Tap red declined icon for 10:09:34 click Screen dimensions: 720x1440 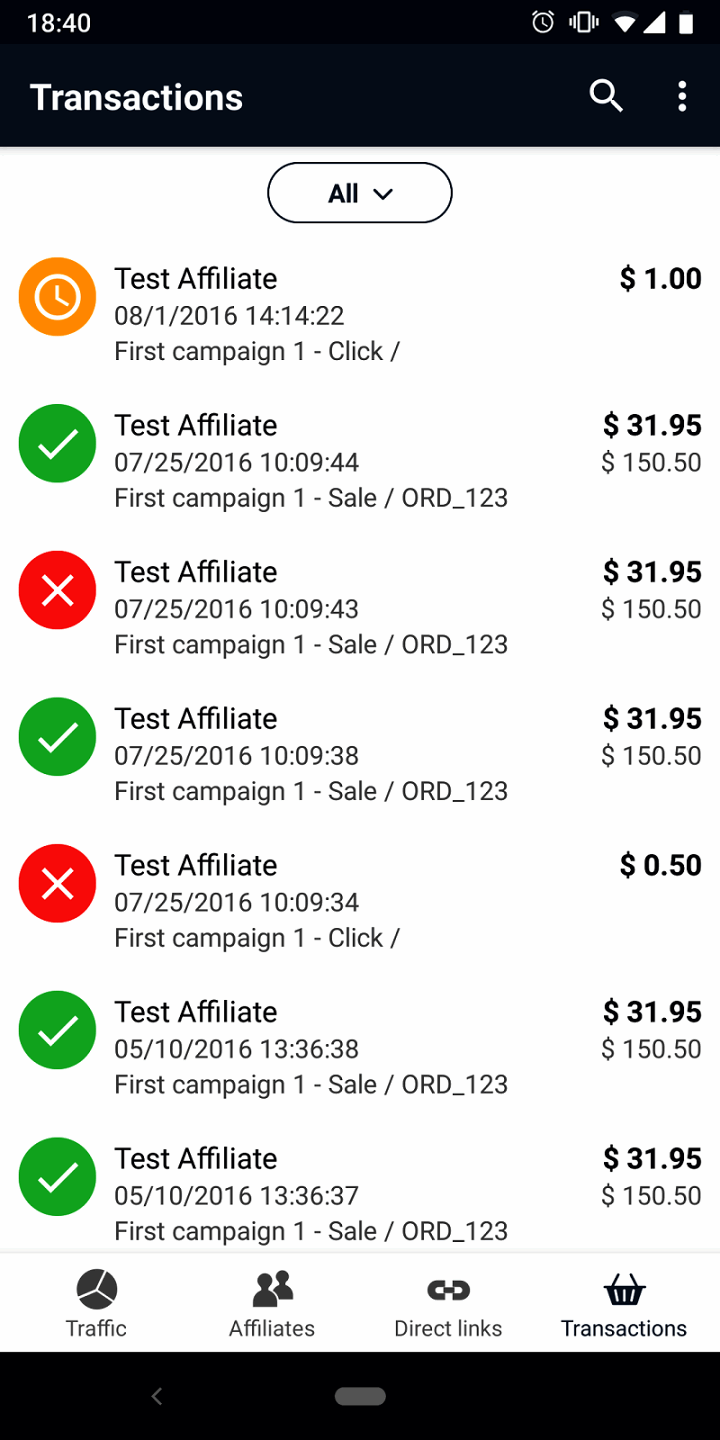(x=58, y=884)
